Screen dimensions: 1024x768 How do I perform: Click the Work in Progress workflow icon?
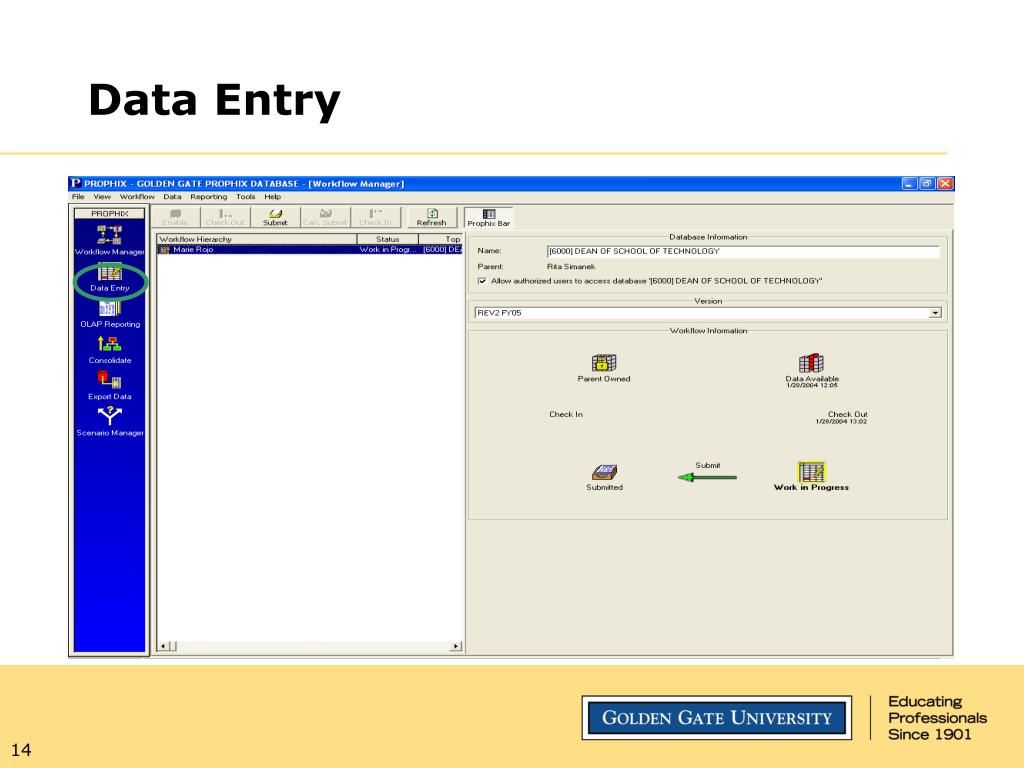click(811, 472)
